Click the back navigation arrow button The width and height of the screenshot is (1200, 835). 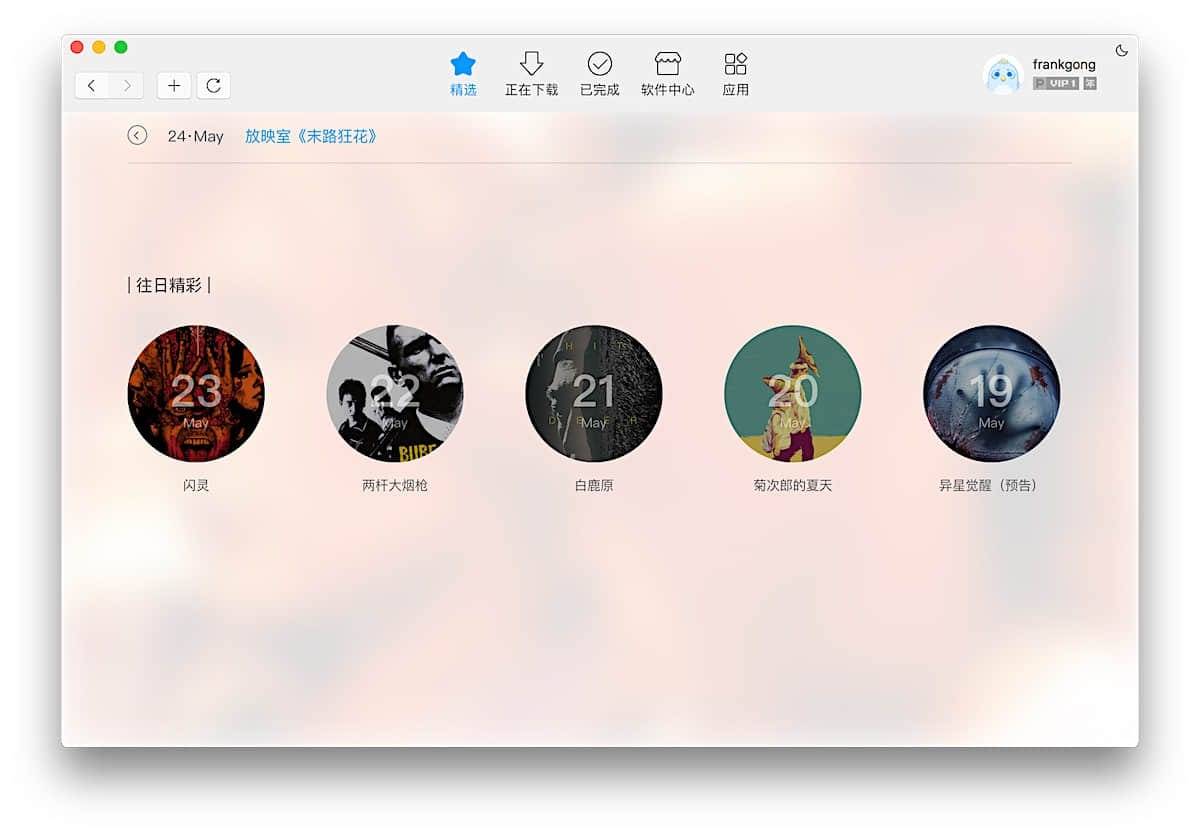(x=92, y=86)
